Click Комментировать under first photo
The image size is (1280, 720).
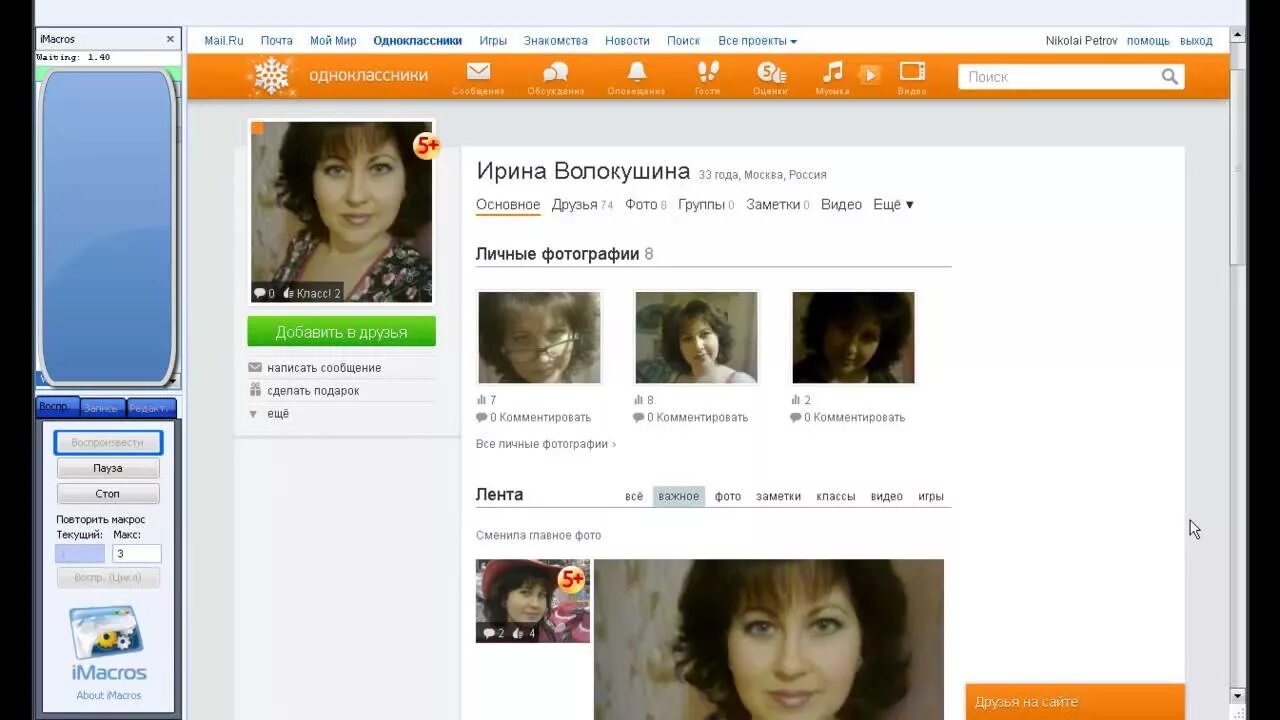545,417
